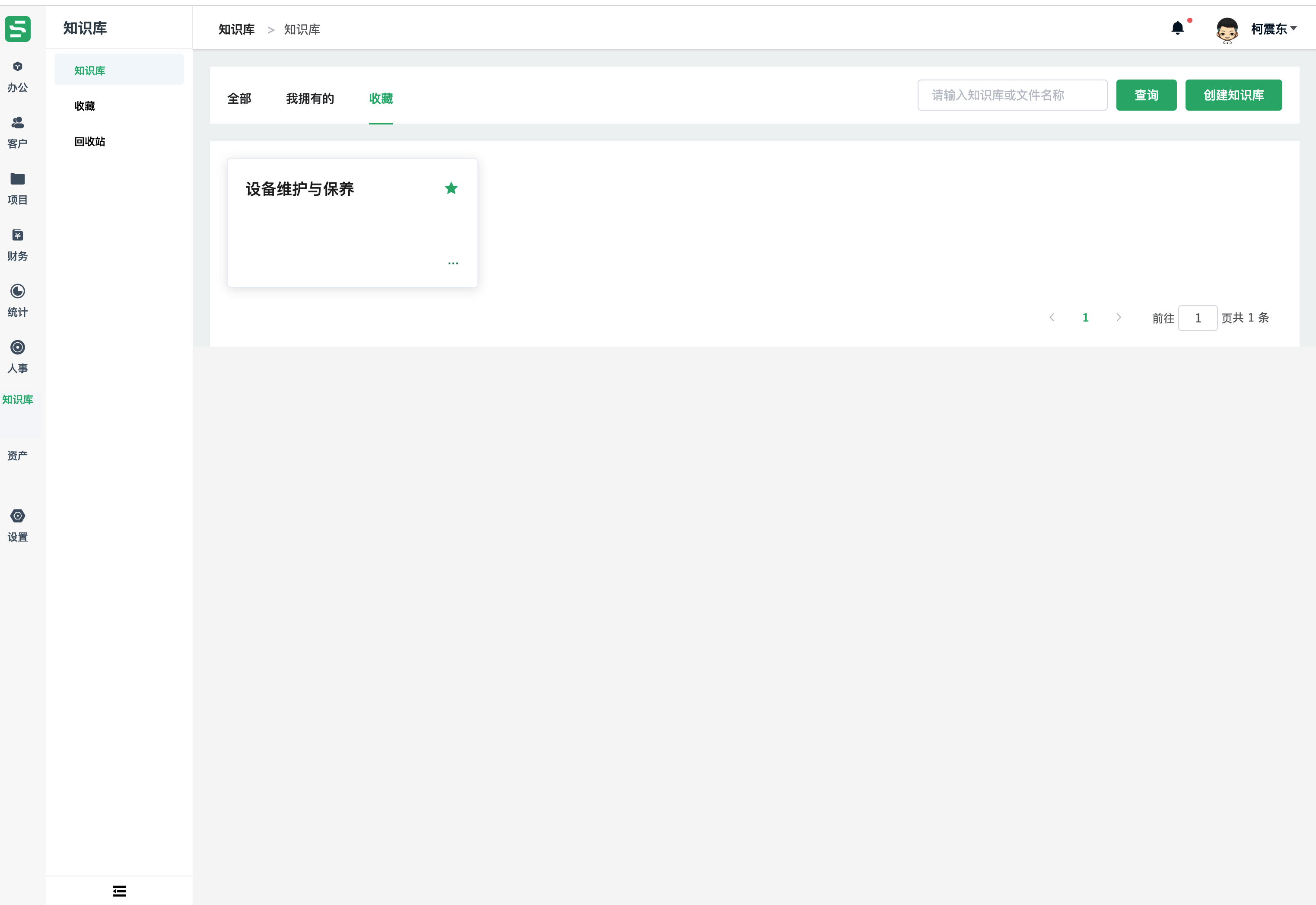Go to the previous page arrow
Screen dimensions: 1316x905
click(1052, 318)
